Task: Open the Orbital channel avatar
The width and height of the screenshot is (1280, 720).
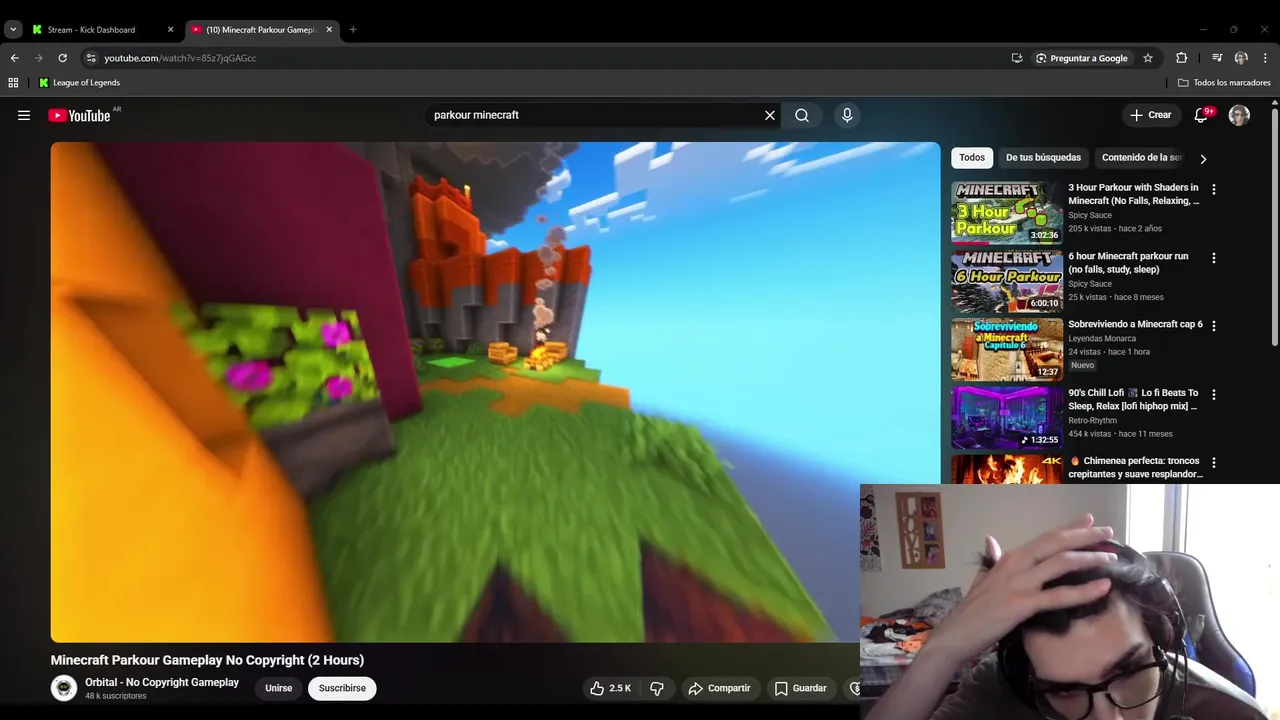Action: (64, 688)
